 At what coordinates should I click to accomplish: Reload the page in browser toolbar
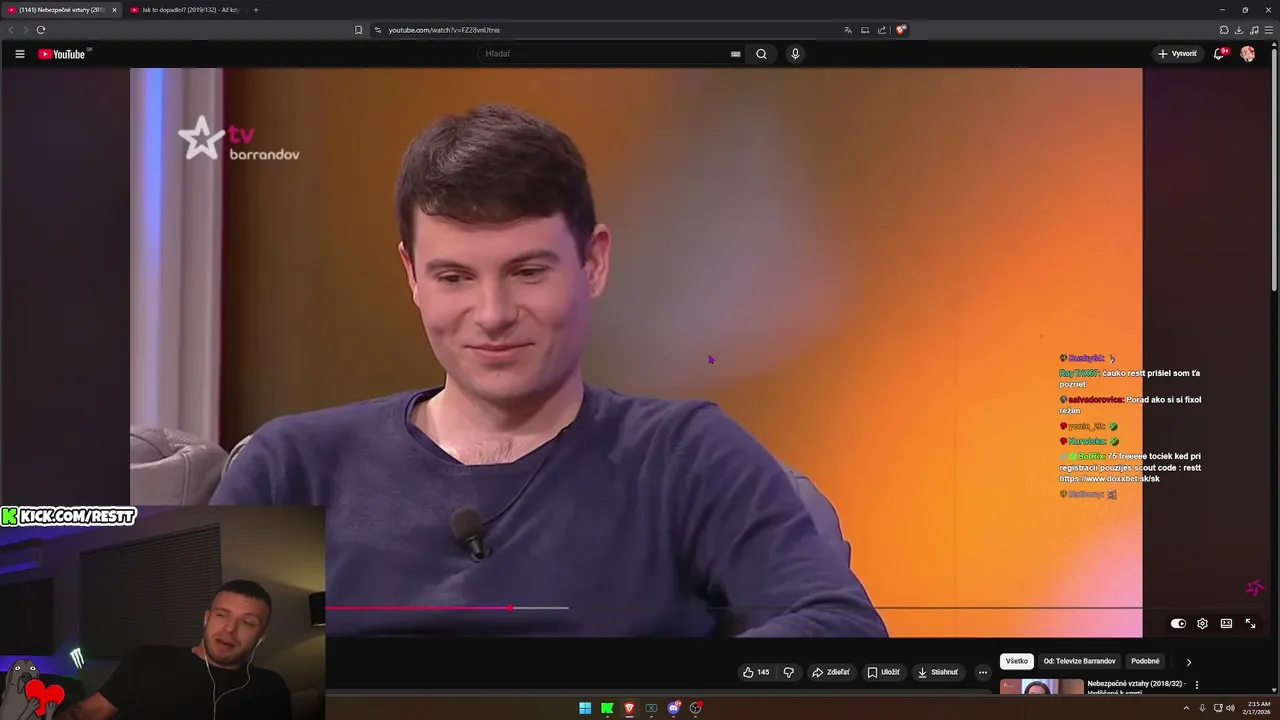point(40,30)
